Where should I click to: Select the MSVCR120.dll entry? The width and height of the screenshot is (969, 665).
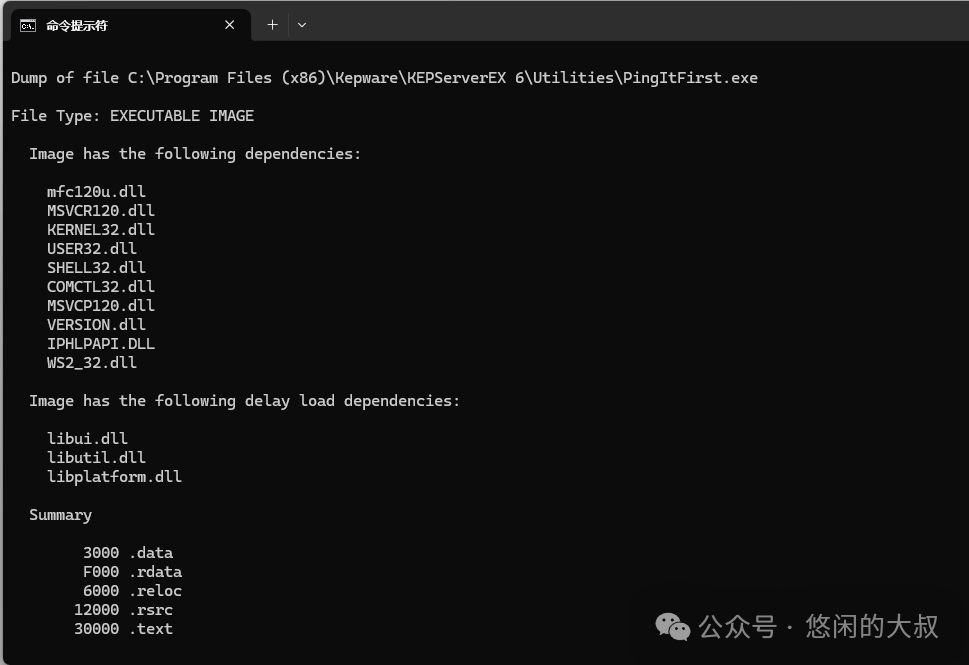pos(100,211)
